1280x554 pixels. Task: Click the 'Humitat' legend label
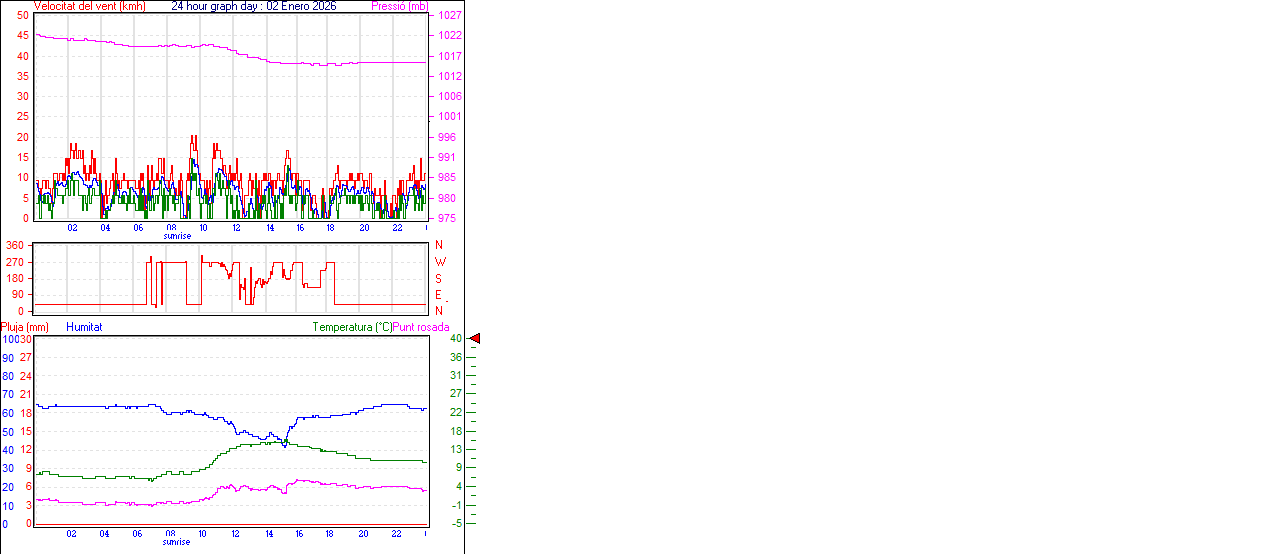pos(84,327)
